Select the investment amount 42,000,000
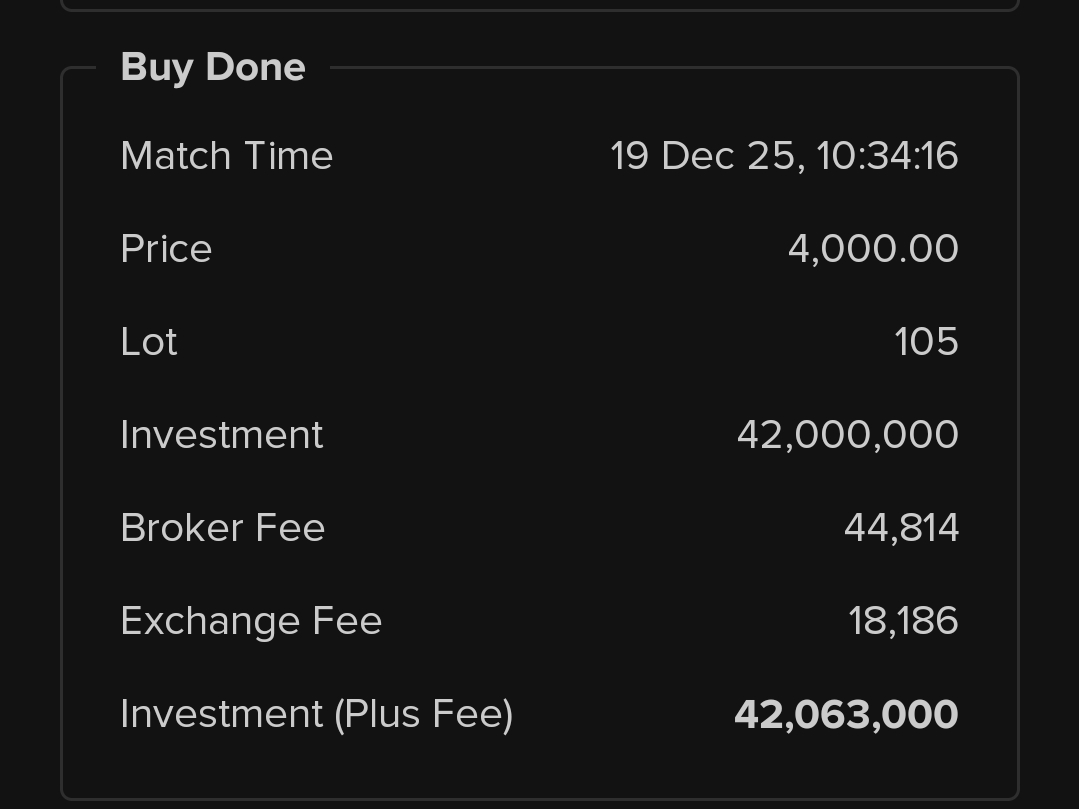 [847, 435]
